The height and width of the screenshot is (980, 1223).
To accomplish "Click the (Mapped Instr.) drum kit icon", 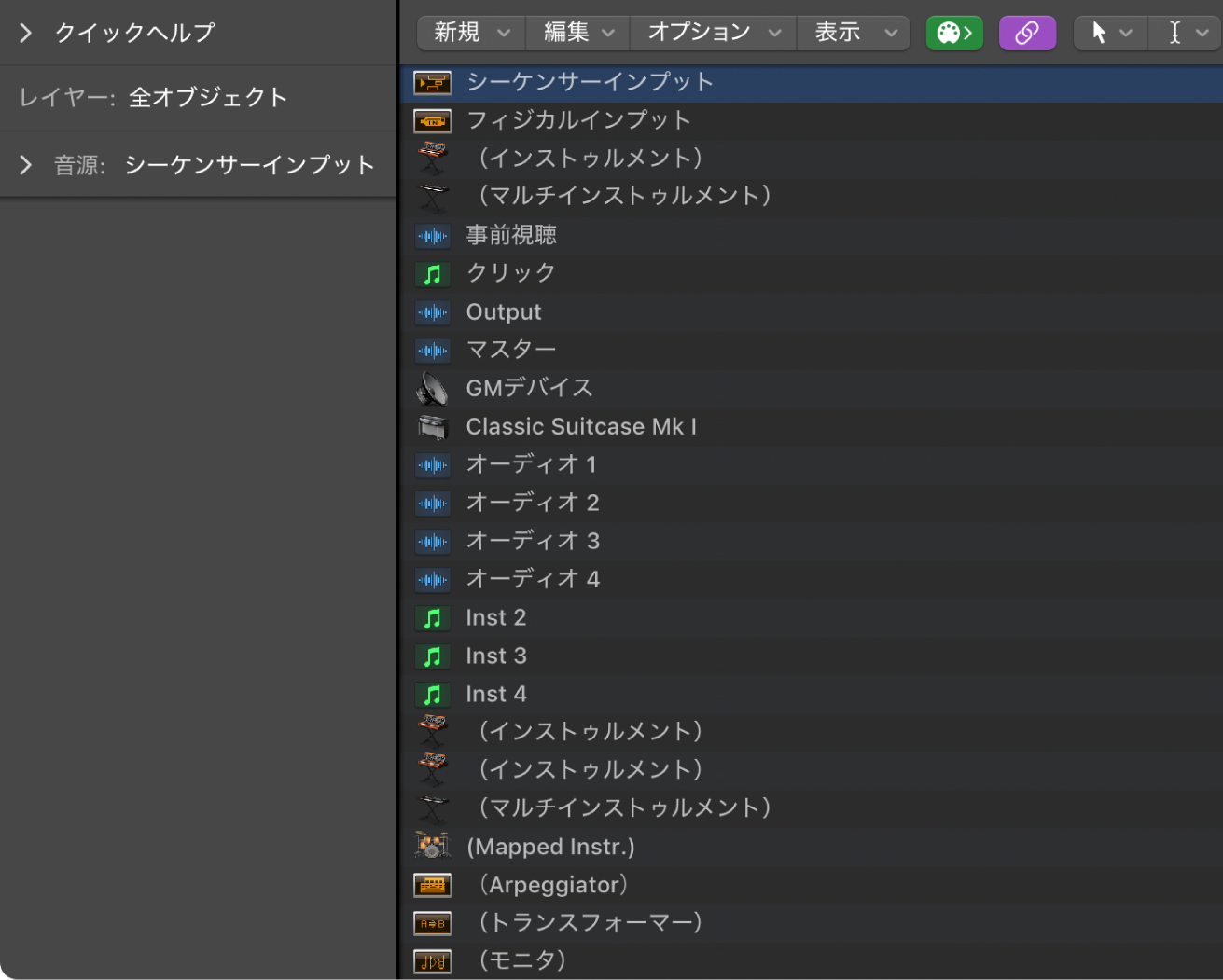I will [433, 847].
